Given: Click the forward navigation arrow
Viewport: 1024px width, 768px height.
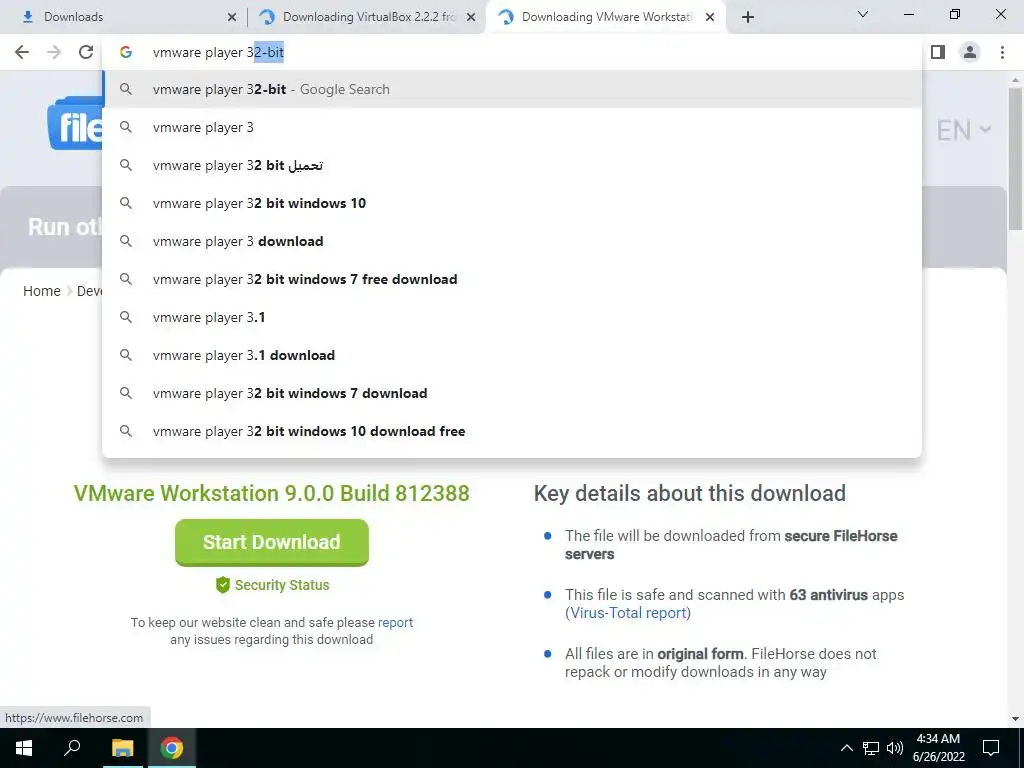Looking at the screenshot, I should pos(54,52).
